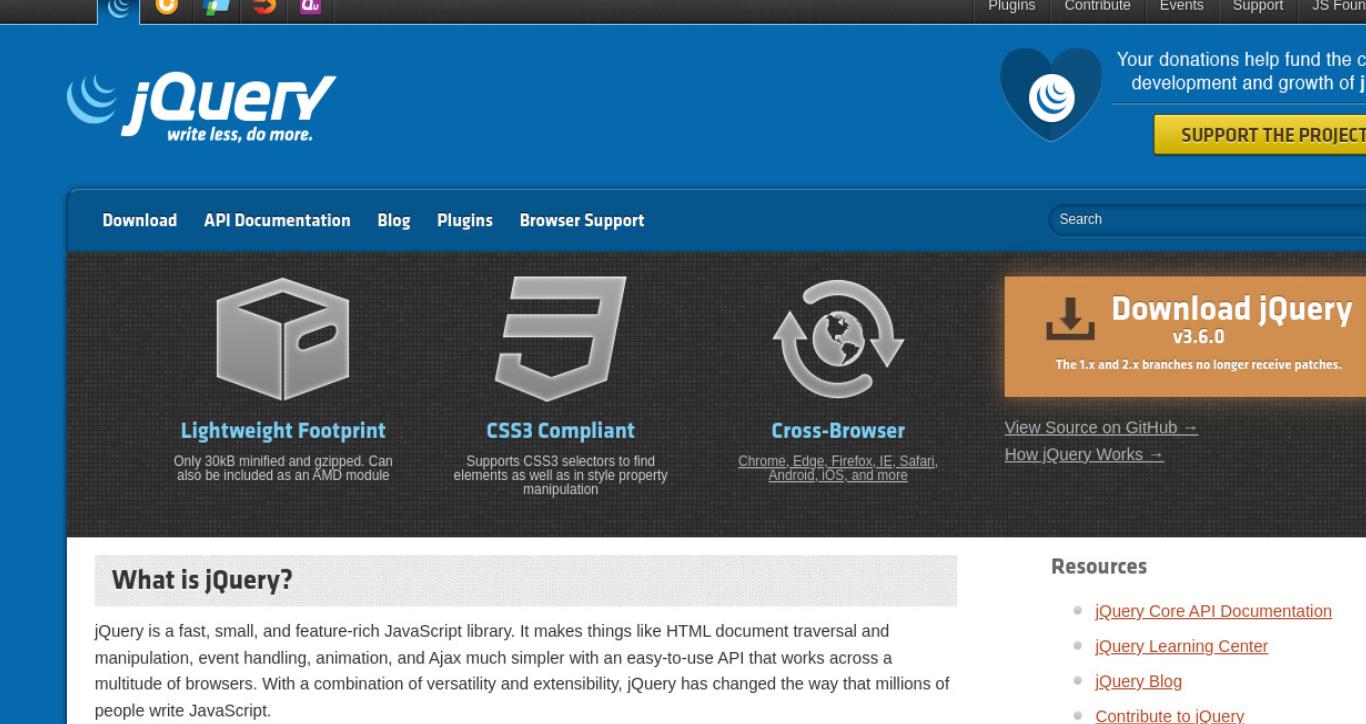Open the Blog nav item
Screen dimensions: 1366x724
tap(394, 220)
